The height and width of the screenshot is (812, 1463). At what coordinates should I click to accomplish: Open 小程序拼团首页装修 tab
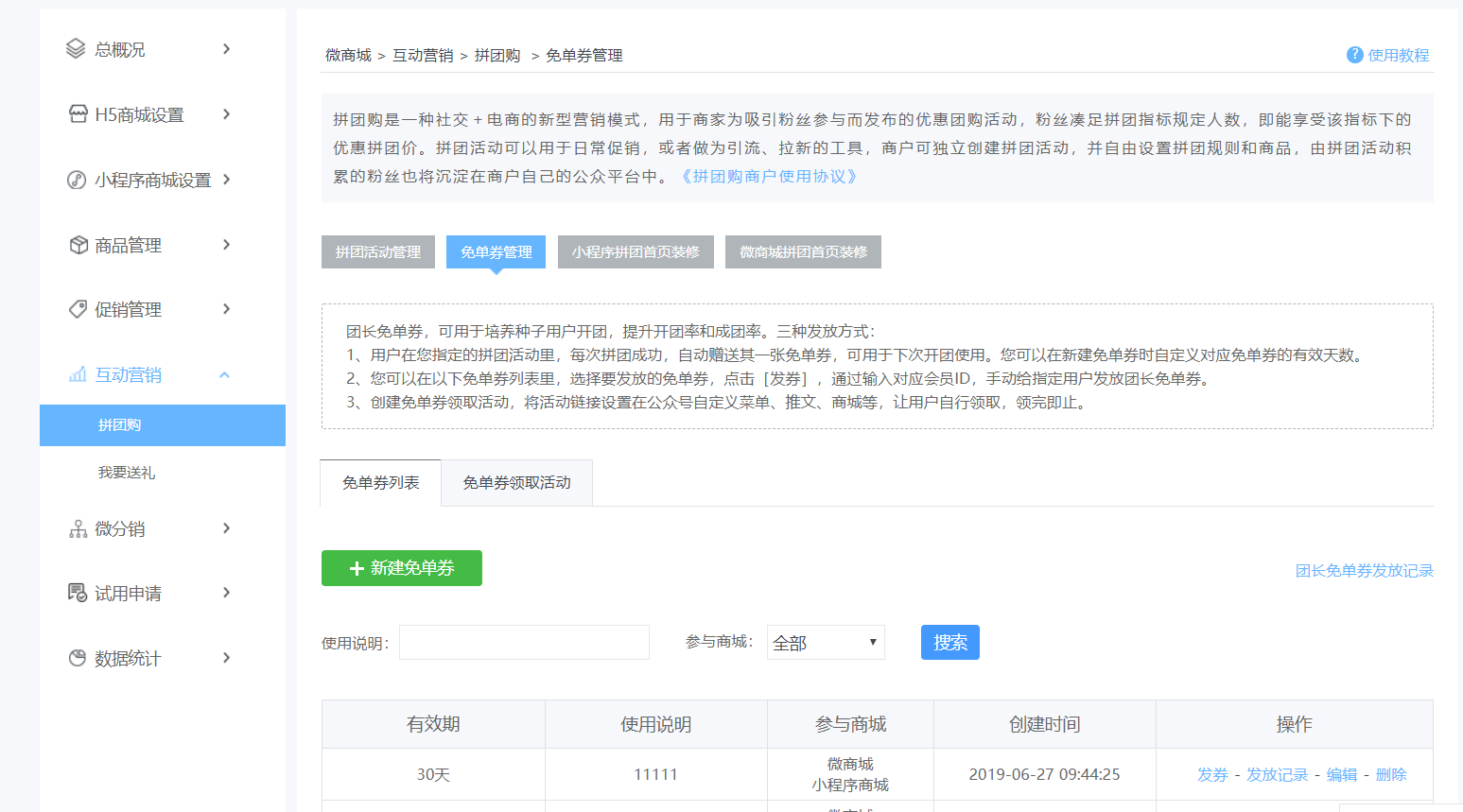[x=636, y=251]
